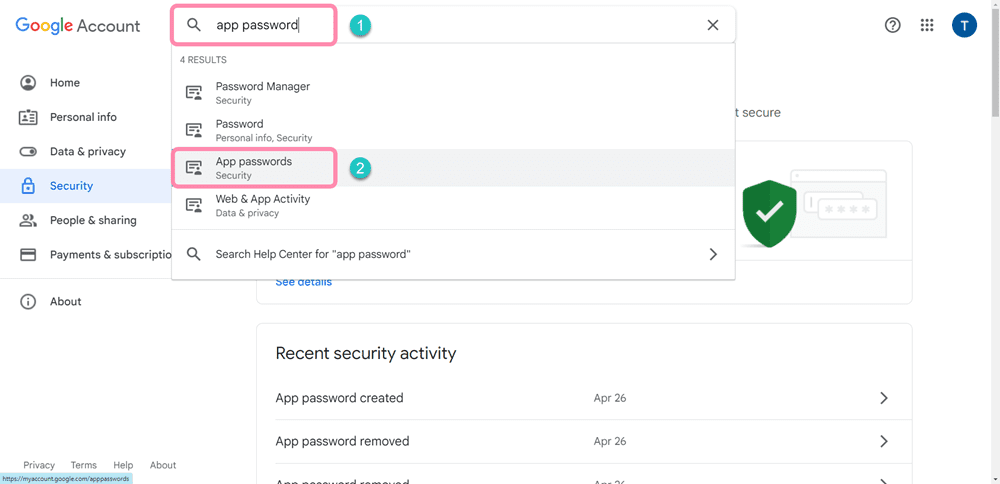Viewport: 1000px width, 484px height.
Task: Go to People & sharing section
Action: coord(92,220)
